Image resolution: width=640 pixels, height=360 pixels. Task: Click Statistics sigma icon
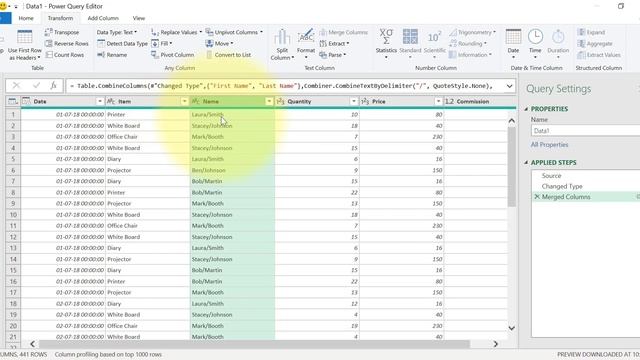[x=386, y=37]
